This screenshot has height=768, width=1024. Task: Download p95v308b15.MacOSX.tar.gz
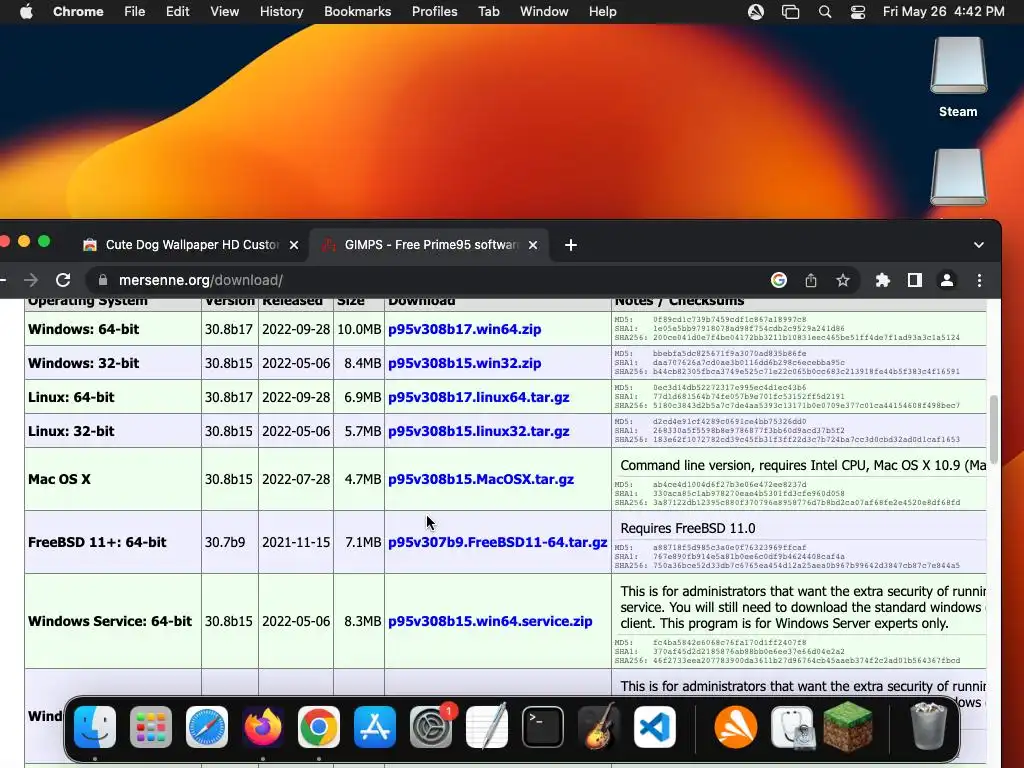pos(481,479)
